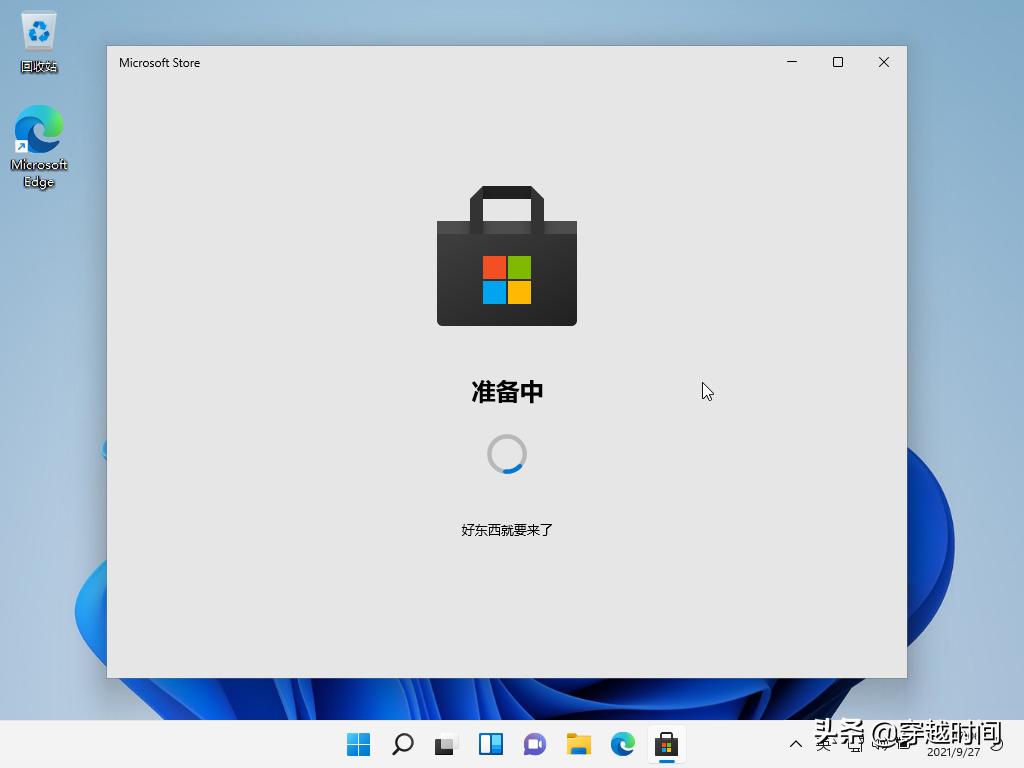The height and width of the screenshot is (768, 1024).
Task: Open File Explorer from the taskbar
Action: [x=578, y=744]
